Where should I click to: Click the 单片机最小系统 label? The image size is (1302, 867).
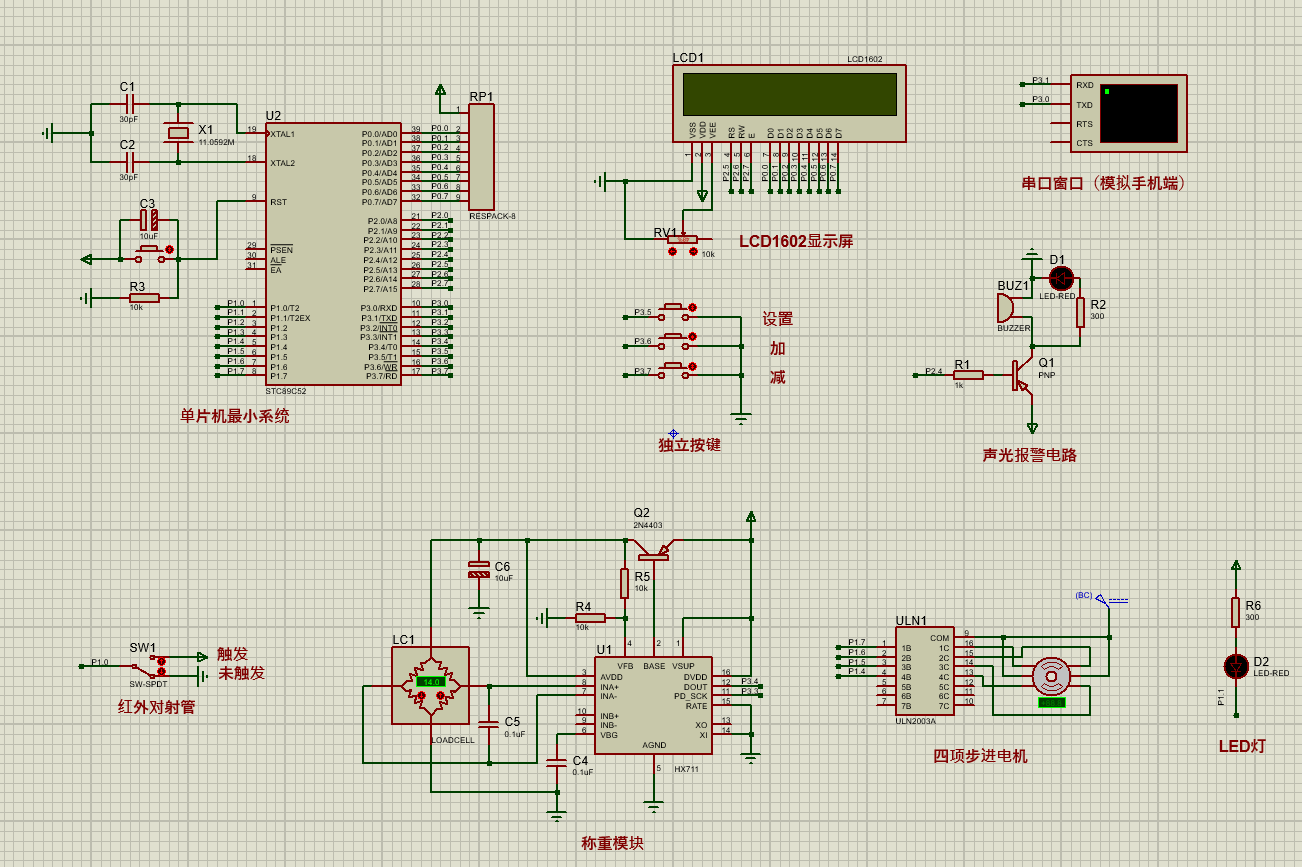click(235, 416)
